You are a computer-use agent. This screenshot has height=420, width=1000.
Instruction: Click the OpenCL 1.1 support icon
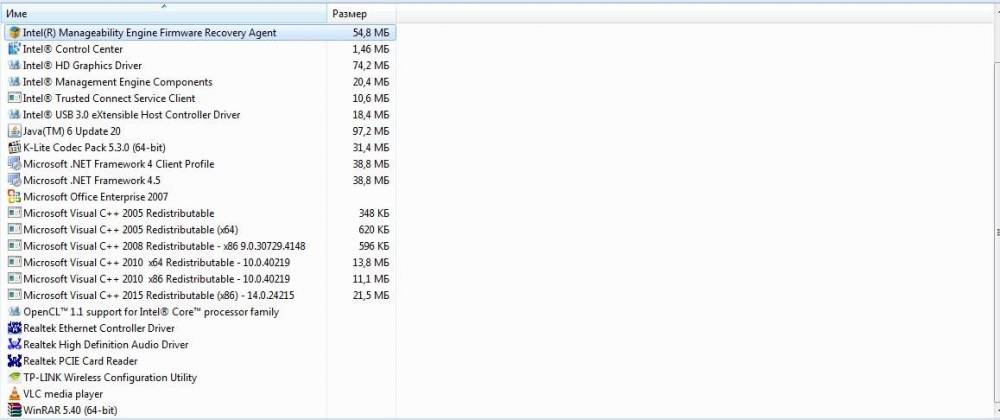tap(14, 312)
